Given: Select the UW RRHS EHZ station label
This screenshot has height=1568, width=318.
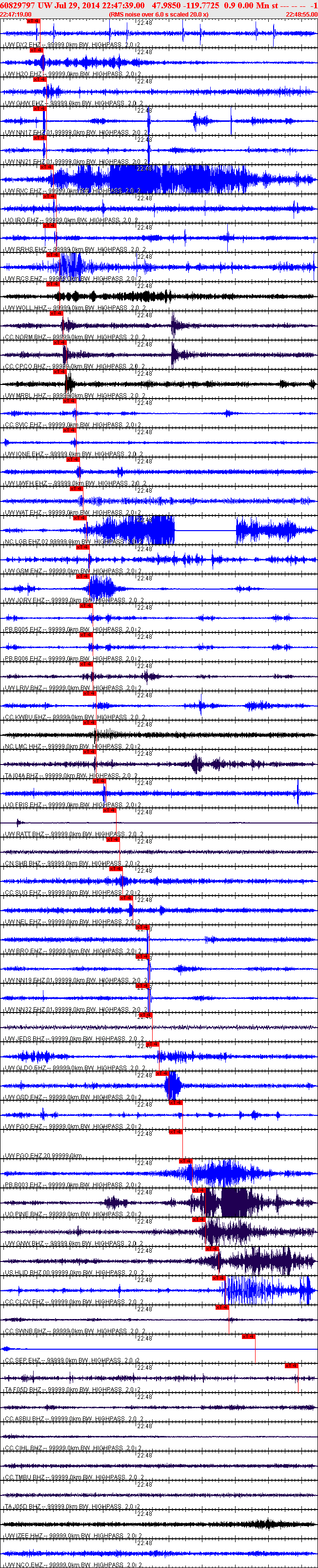Looking at the screenshot, I should pos(75,249).
